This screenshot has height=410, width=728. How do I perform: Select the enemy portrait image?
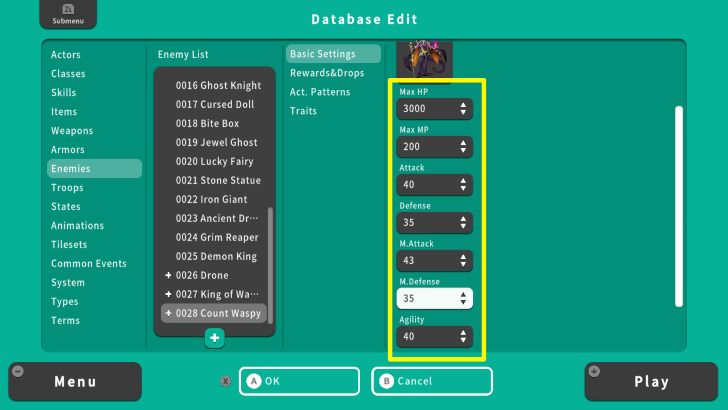pyautogui.click(x=424, y=61)
